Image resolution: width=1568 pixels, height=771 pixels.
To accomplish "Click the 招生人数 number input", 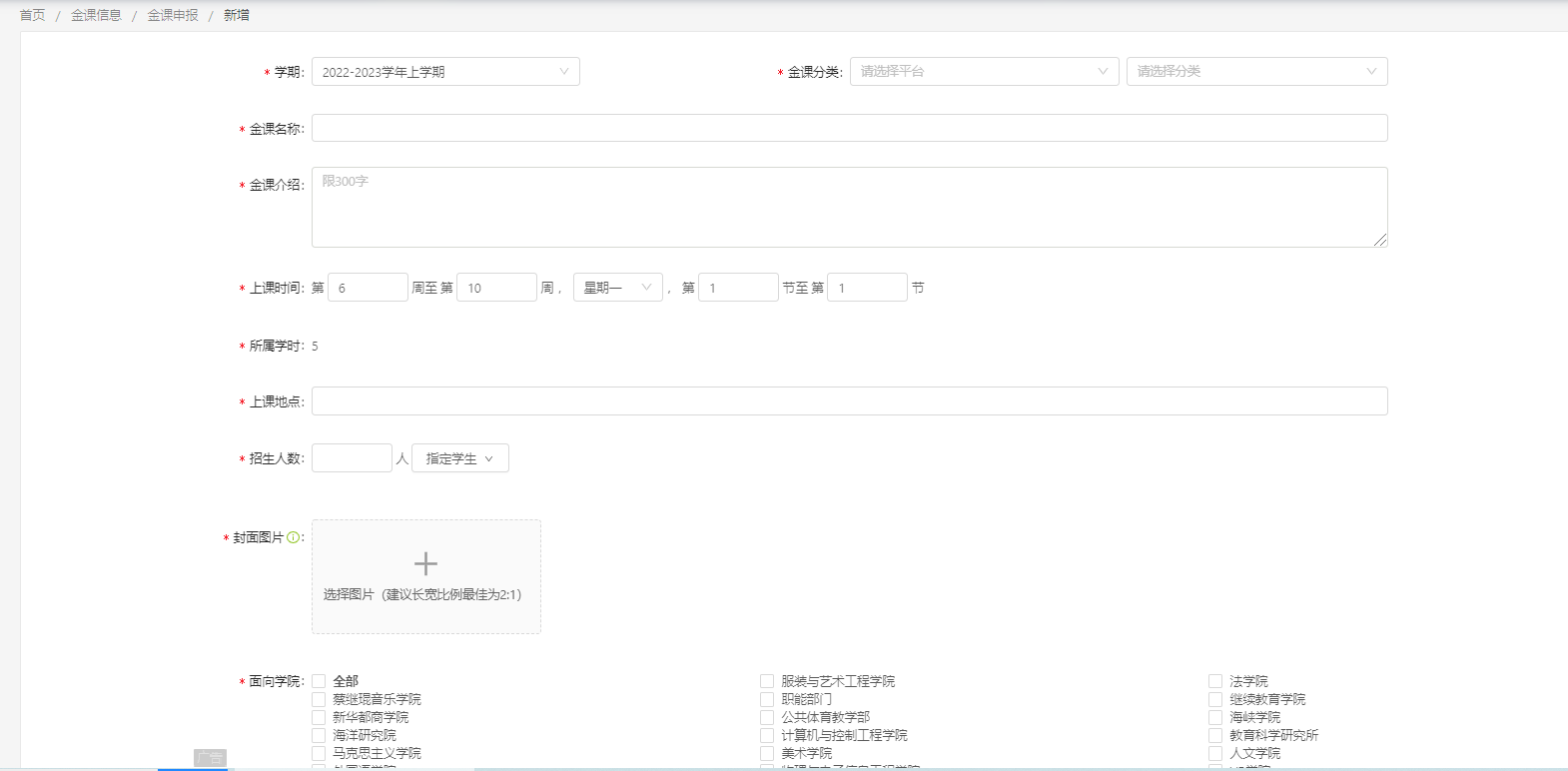I will coord(352,458).
